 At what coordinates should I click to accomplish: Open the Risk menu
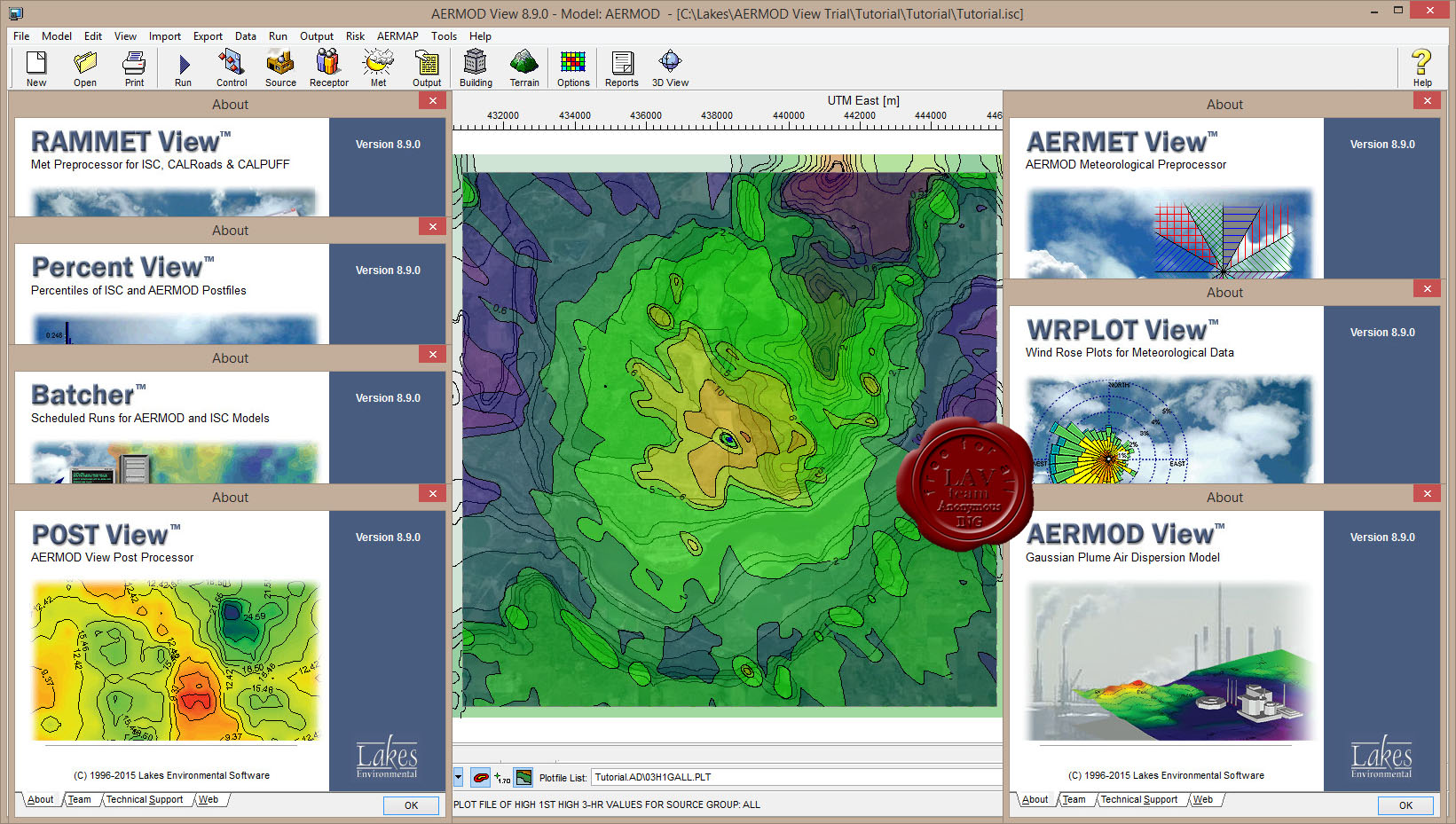click(355, 36)
